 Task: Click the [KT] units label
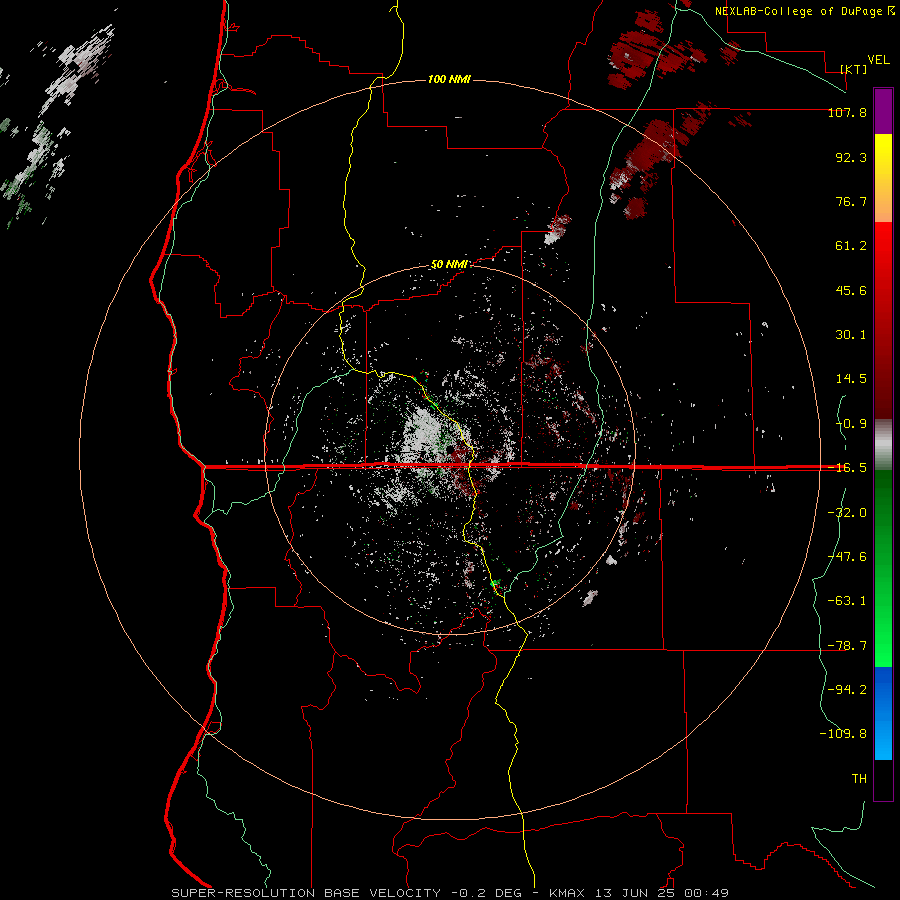coord(854,69)
